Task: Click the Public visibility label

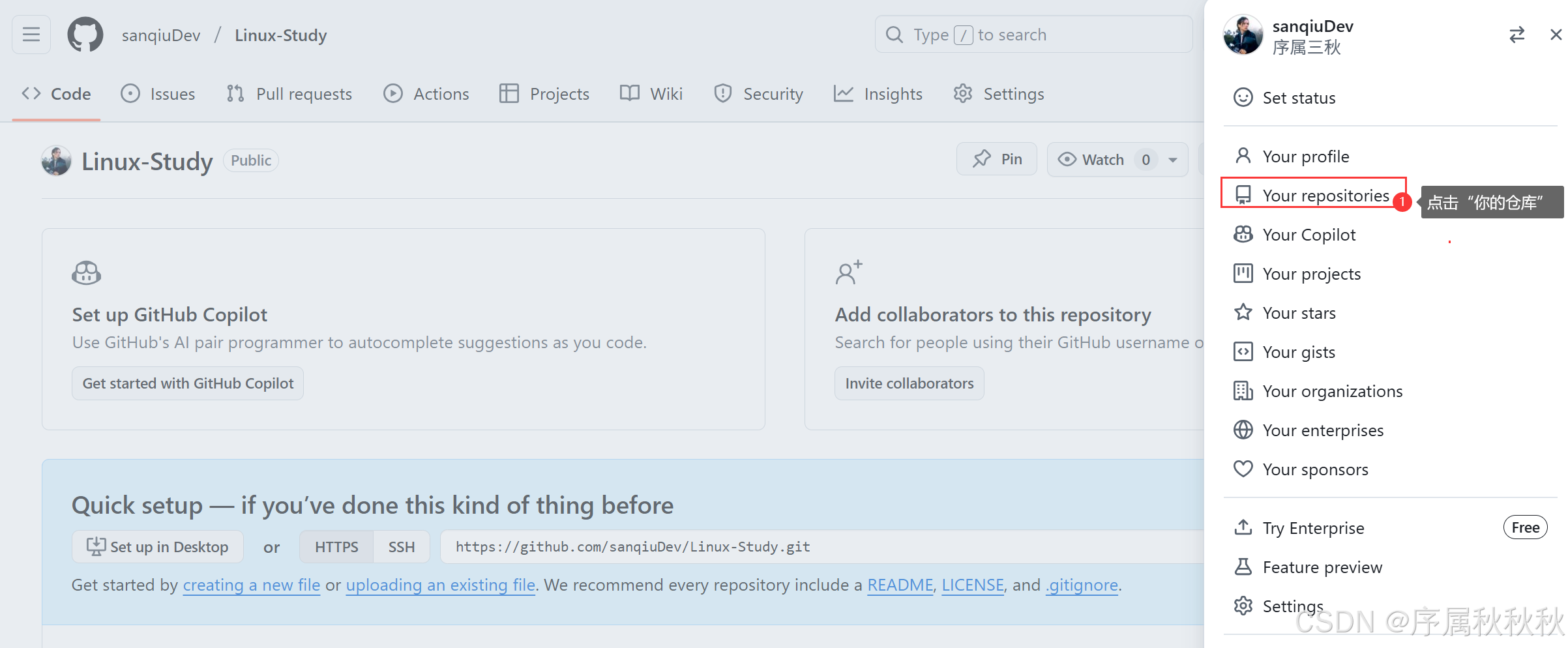Action: tap(251, 160)
